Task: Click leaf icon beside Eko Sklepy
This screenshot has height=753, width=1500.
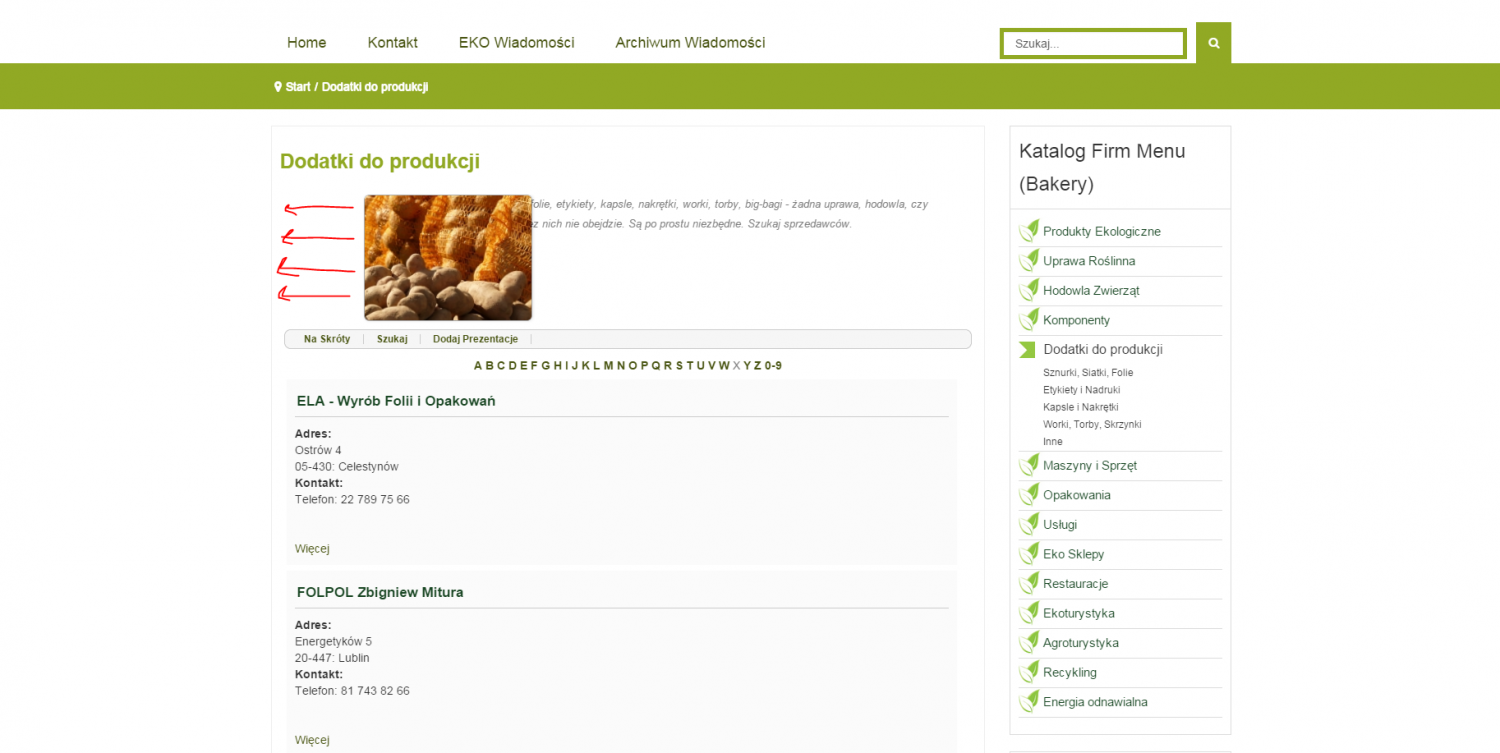Action: pyautogui.click(x=1029, y=554)
